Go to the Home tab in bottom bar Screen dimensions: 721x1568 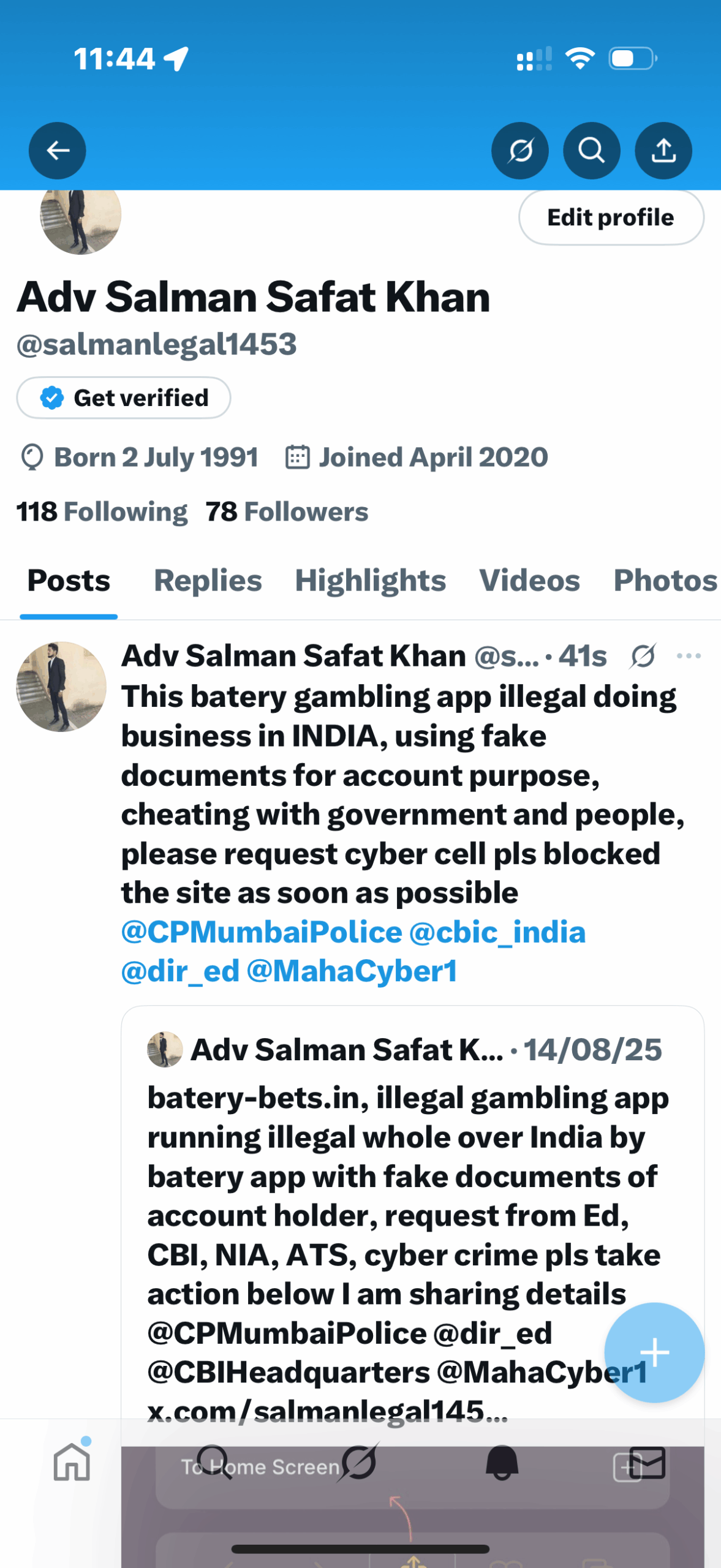[72, 1463]
